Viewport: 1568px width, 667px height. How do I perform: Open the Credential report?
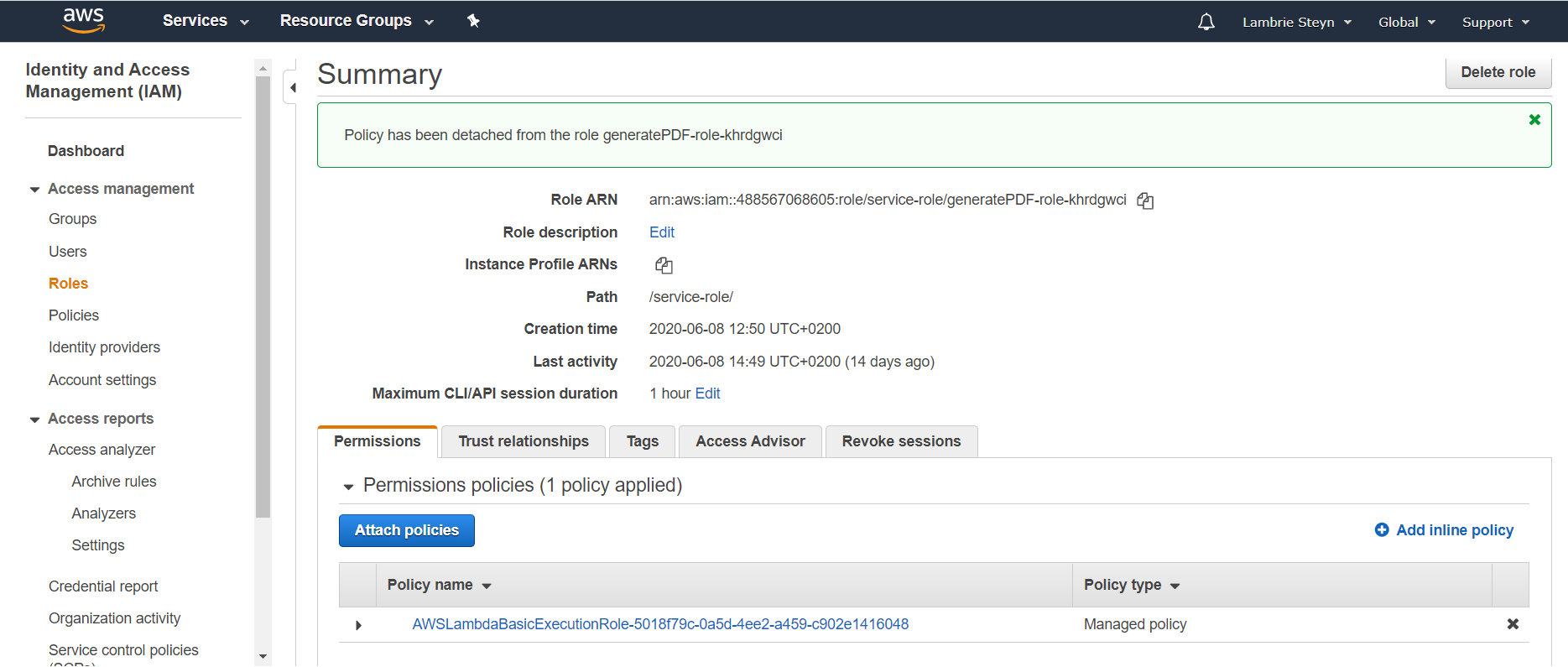coord(103,586)
